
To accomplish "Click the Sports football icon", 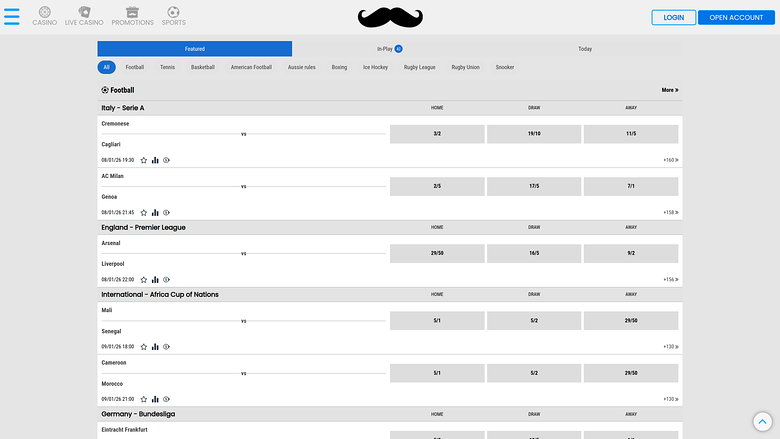I will 174,13.
